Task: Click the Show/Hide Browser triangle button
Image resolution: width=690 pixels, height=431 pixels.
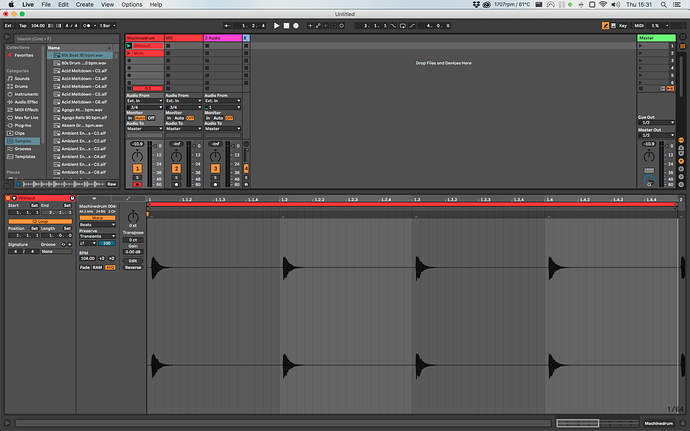Action: pyautogui.click(x=7, y=37)
